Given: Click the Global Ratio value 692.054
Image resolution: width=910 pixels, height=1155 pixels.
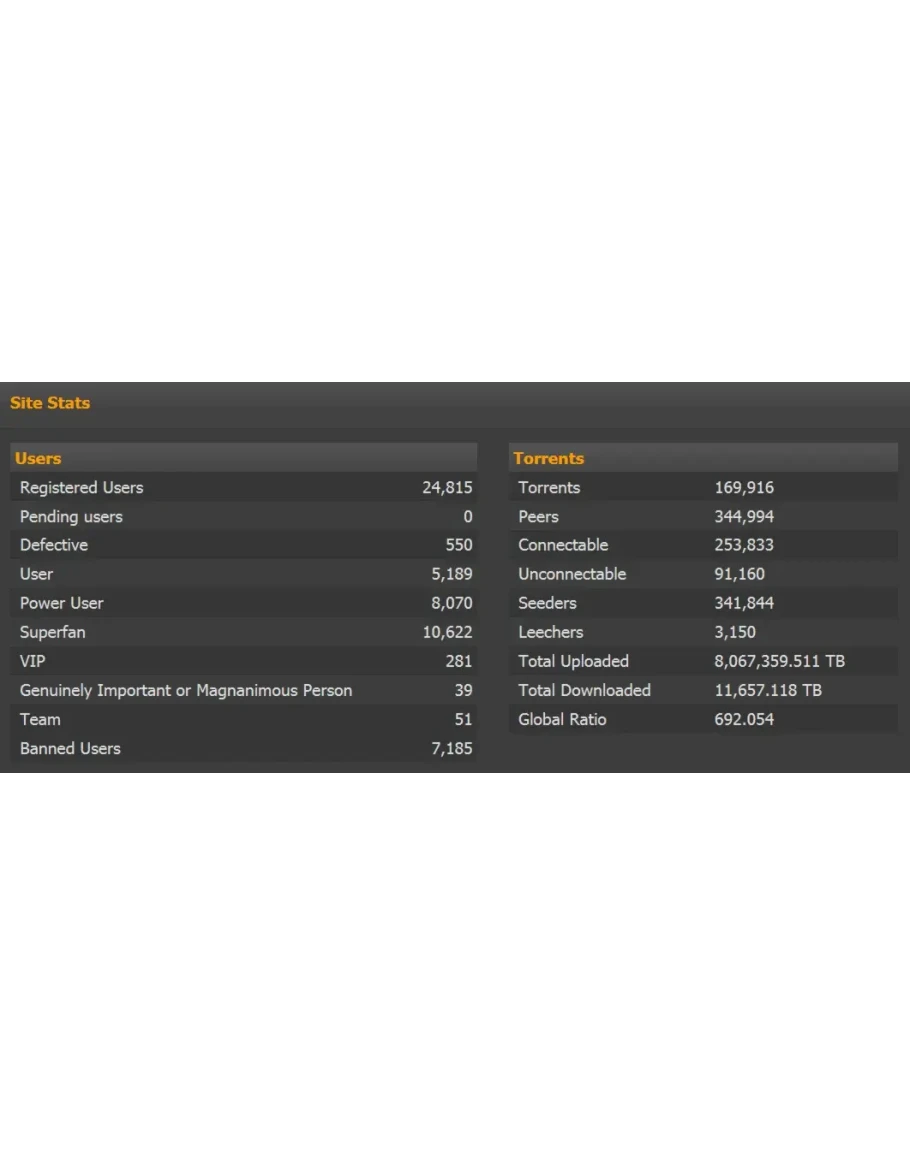Looking at the screenshot, I should (743, 719).
